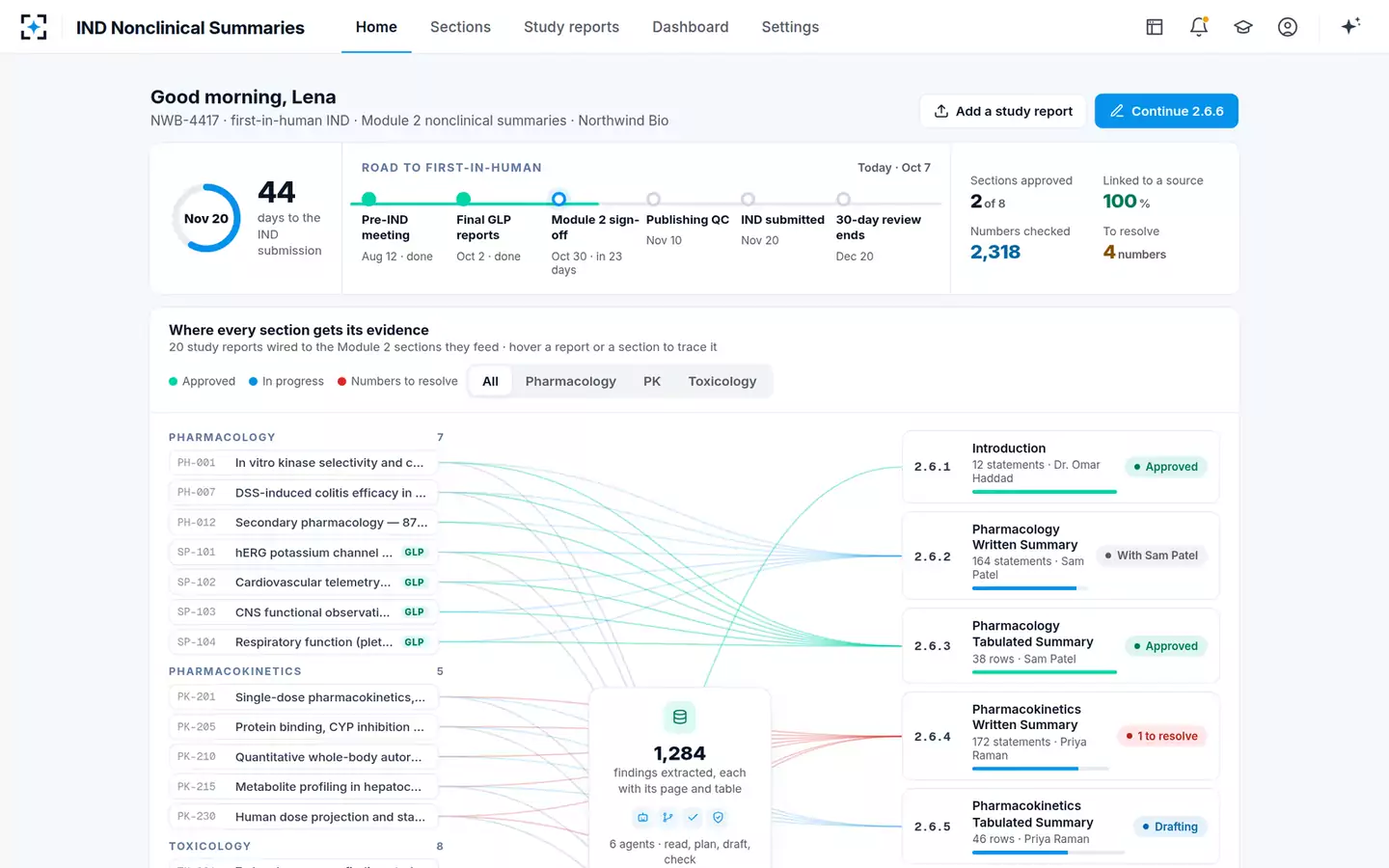The width and height of the screenshot is (1389, 868).
Task: Go to the Home tab
Action: coord(376,27)
